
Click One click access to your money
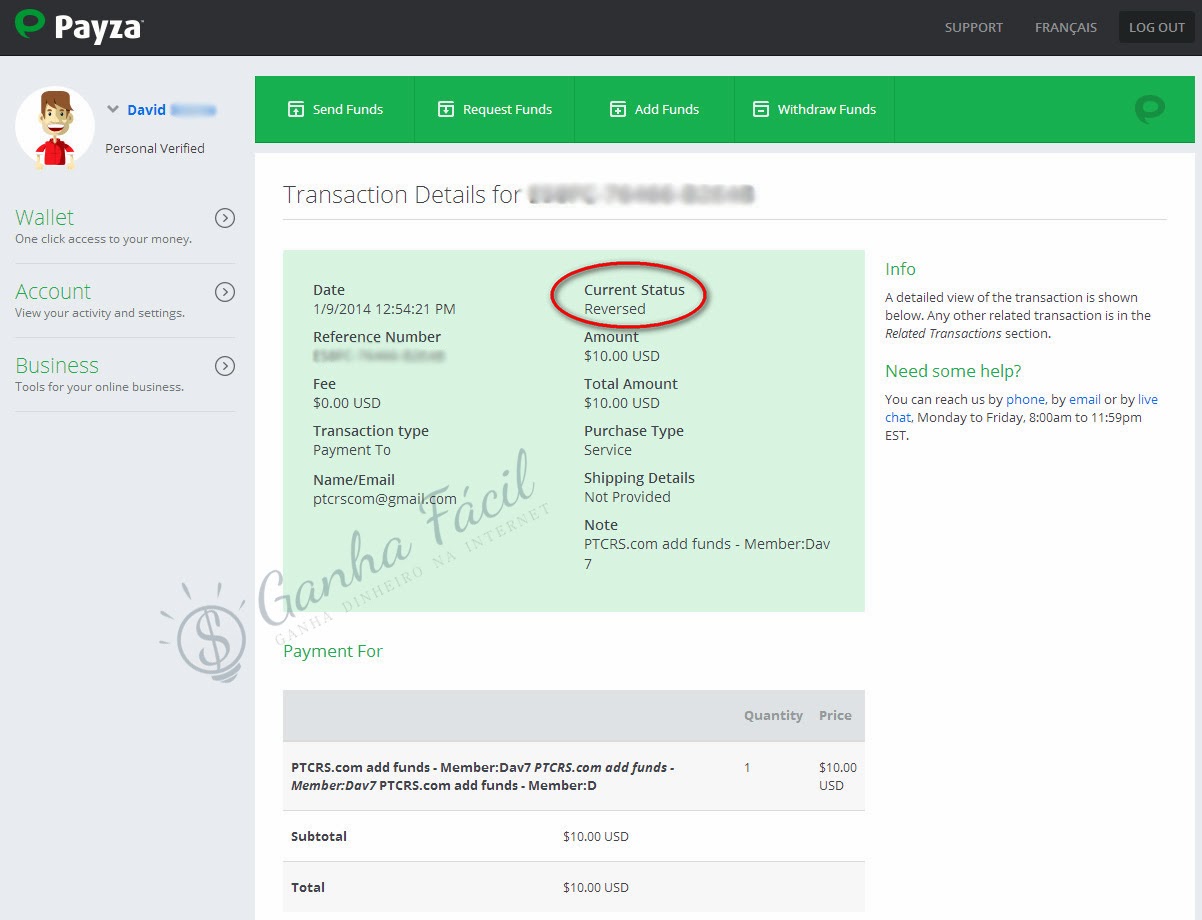coord(103,239)
